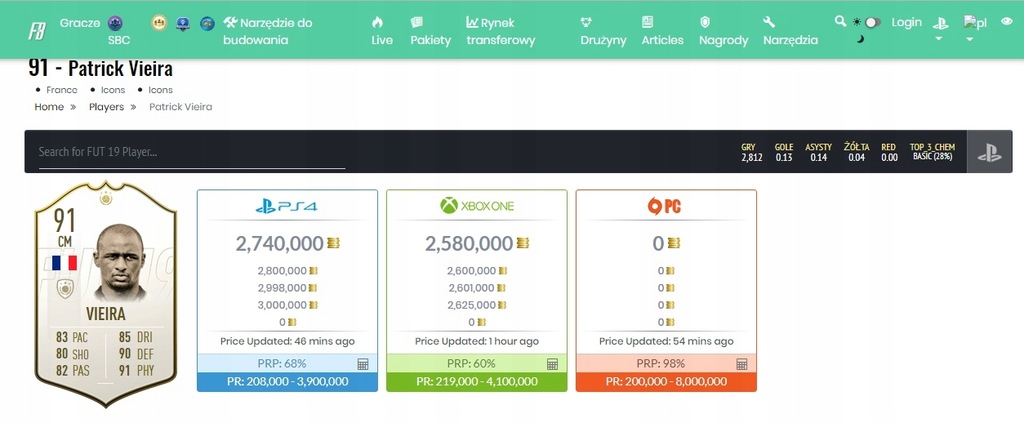The image size is (1024, 423).
Task: Click the Pakiety cards icon
Action: click(x=416, y=22)
